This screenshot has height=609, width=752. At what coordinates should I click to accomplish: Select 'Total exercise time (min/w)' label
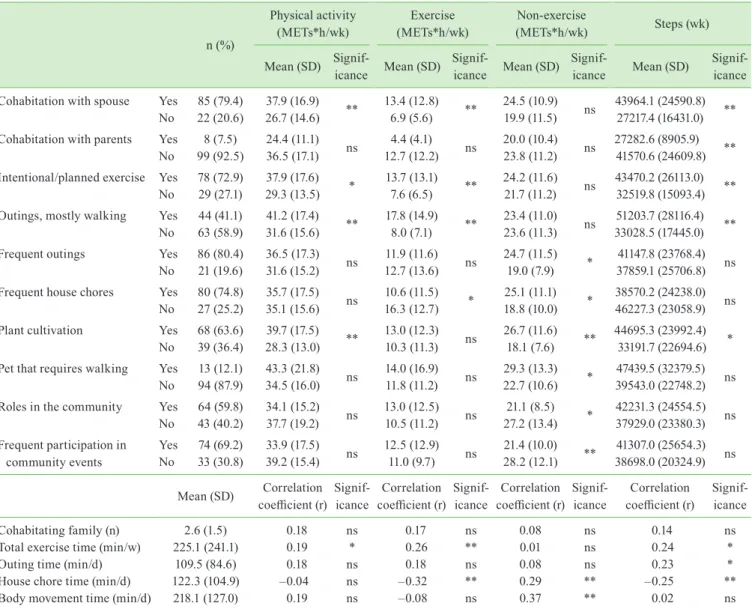[70, 548]
